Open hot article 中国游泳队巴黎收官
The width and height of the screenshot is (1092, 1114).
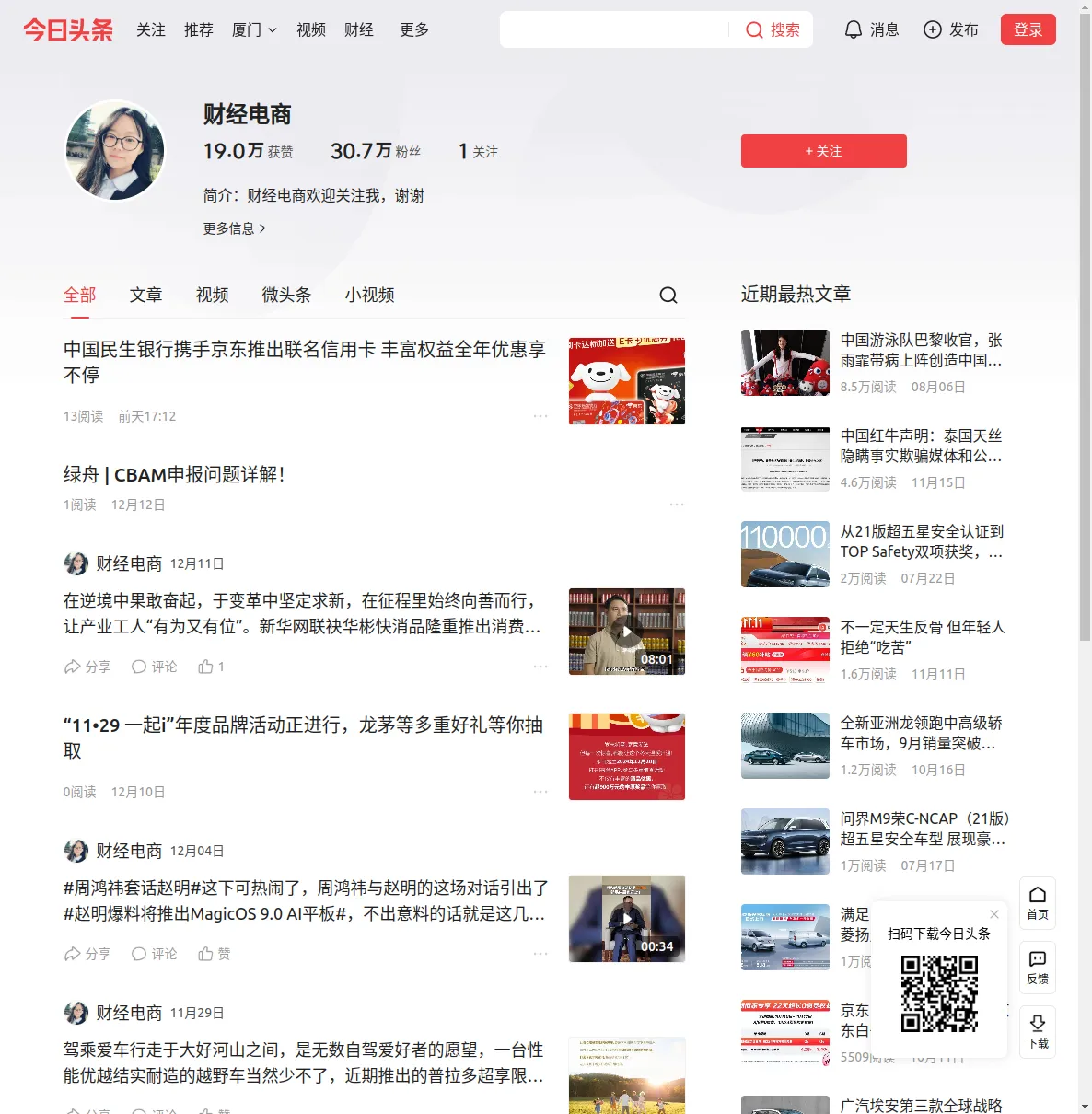click(922, 350)
